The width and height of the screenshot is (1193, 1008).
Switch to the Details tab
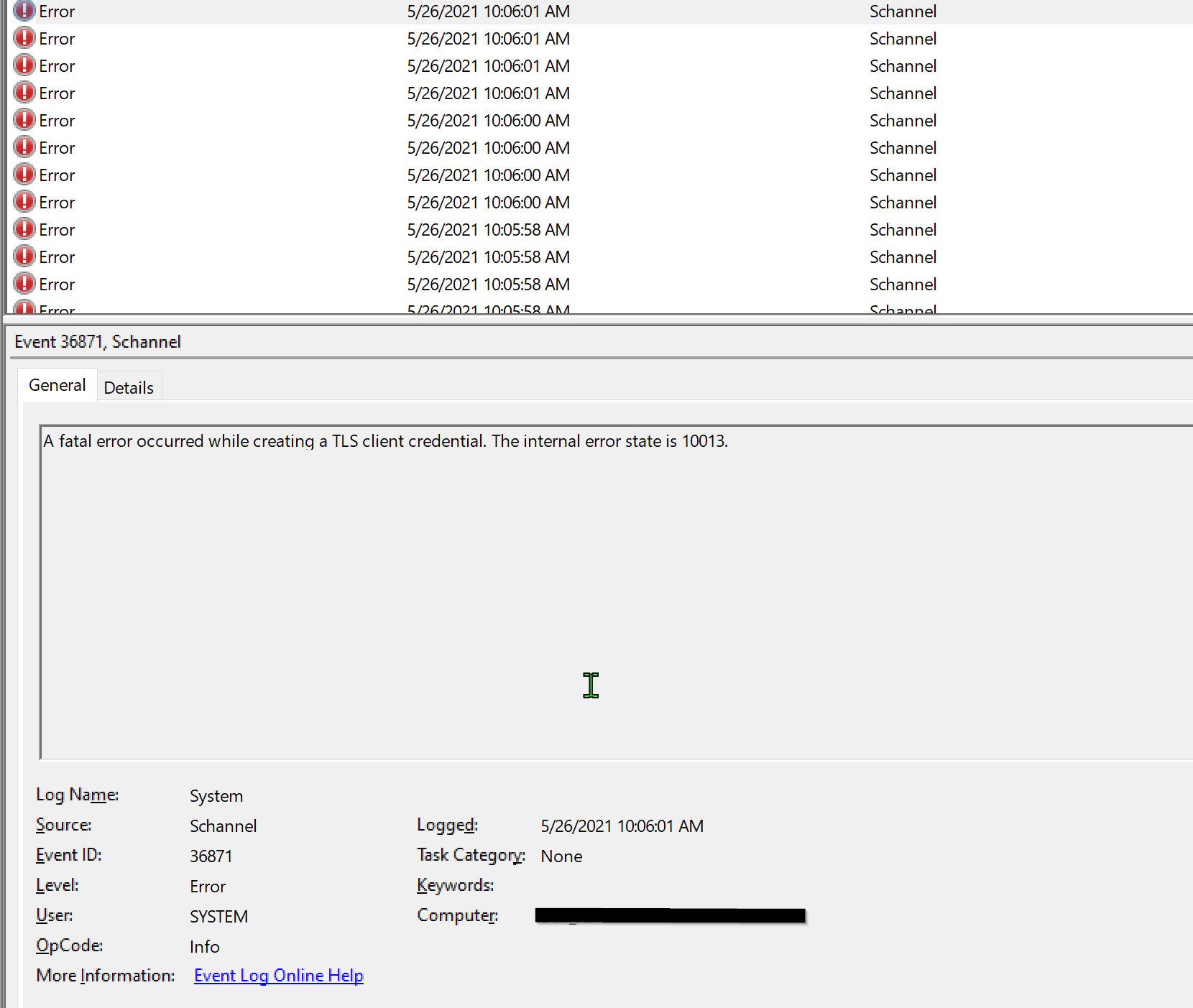tap(129, 387)
